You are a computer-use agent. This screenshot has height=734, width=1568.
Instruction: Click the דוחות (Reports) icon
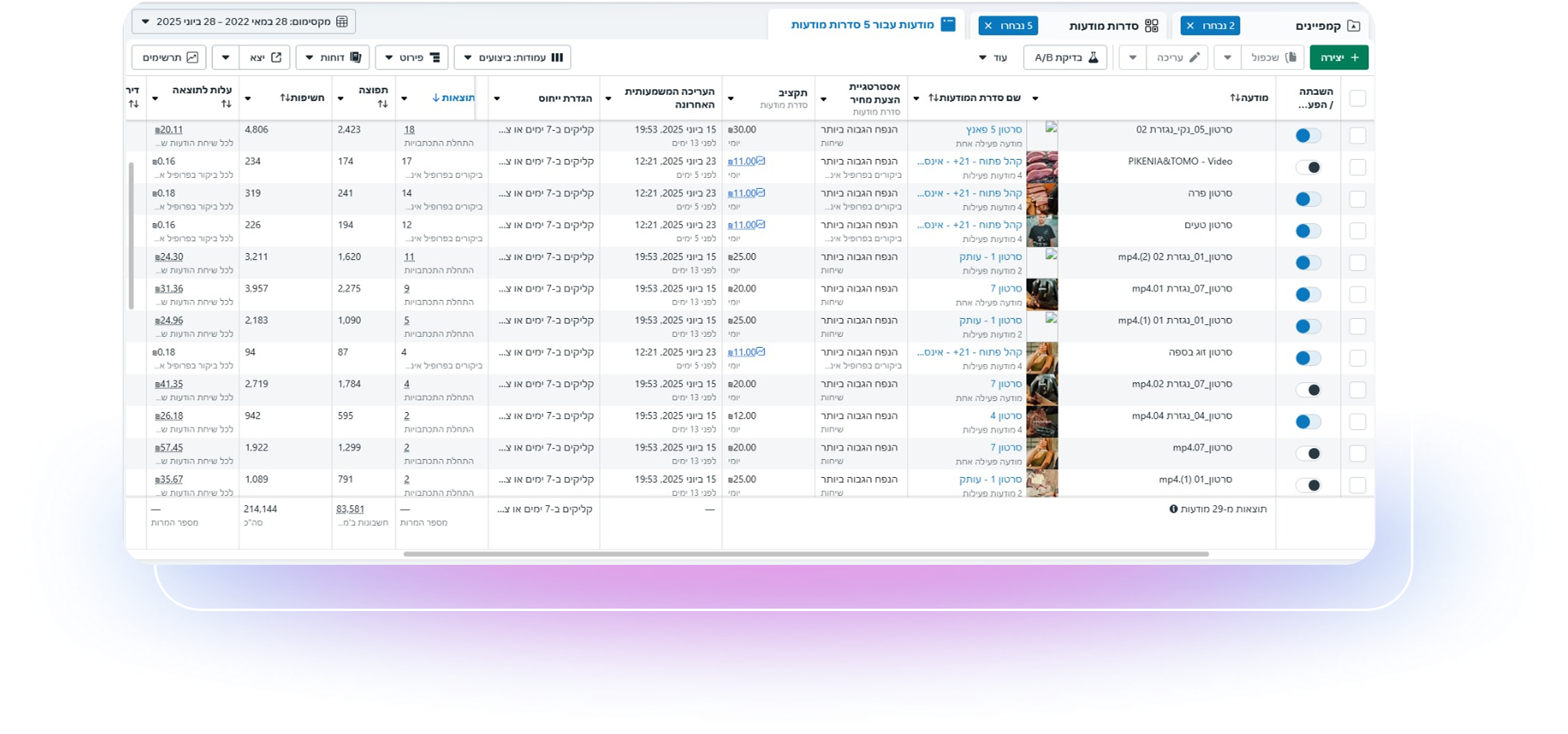[356, 57]
